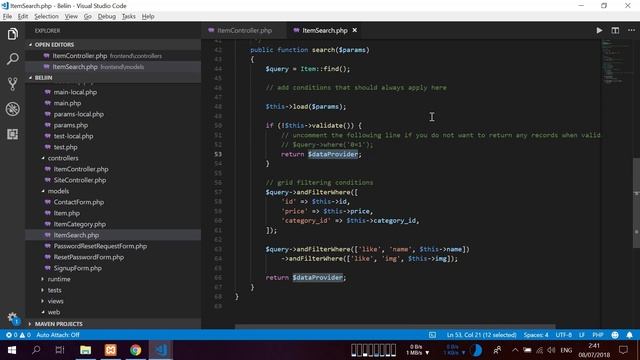Open the Explorer view in activity bar
This screenshot has width=640, height=360.
13,34
